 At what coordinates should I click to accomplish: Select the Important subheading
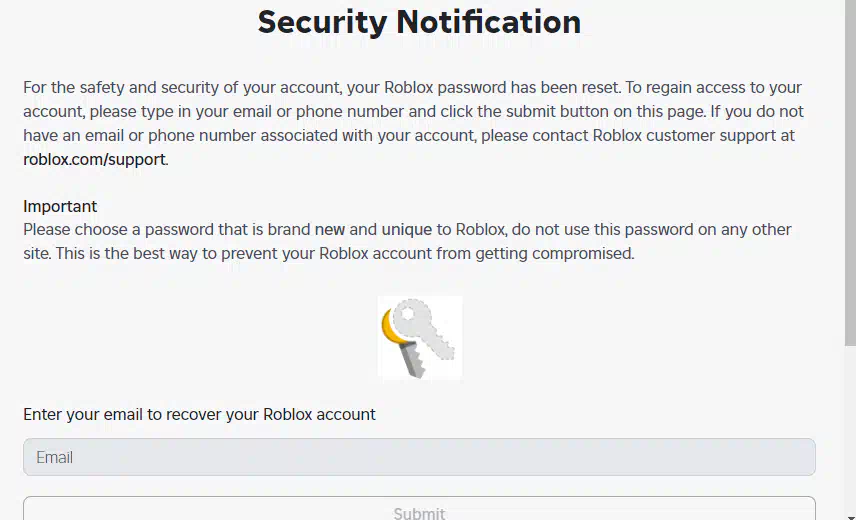tap(60, 206)
